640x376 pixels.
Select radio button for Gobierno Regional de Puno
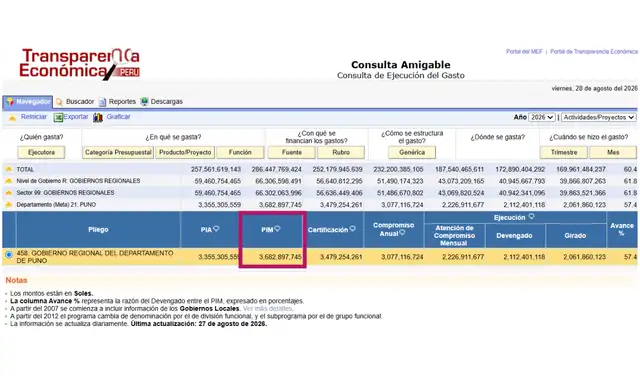9,255
